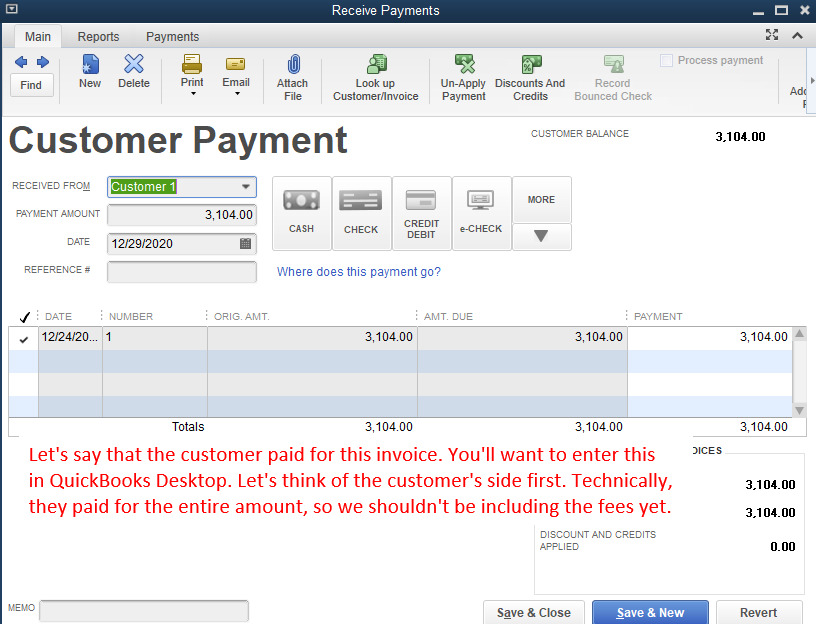Open Look up Customer/Invoice
Viewport: 816px width, 624px height.
(x=376, y=78)
